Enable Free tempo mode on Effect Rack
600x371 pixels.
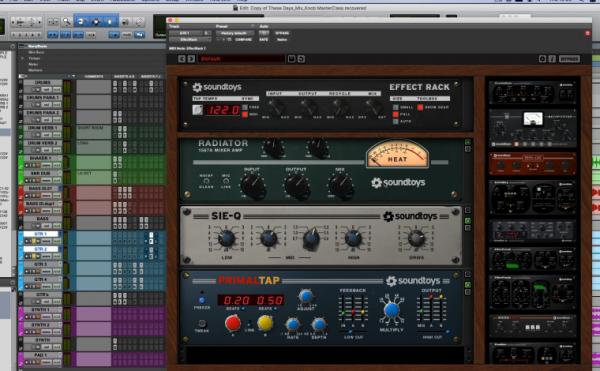[x=245, y=107]
